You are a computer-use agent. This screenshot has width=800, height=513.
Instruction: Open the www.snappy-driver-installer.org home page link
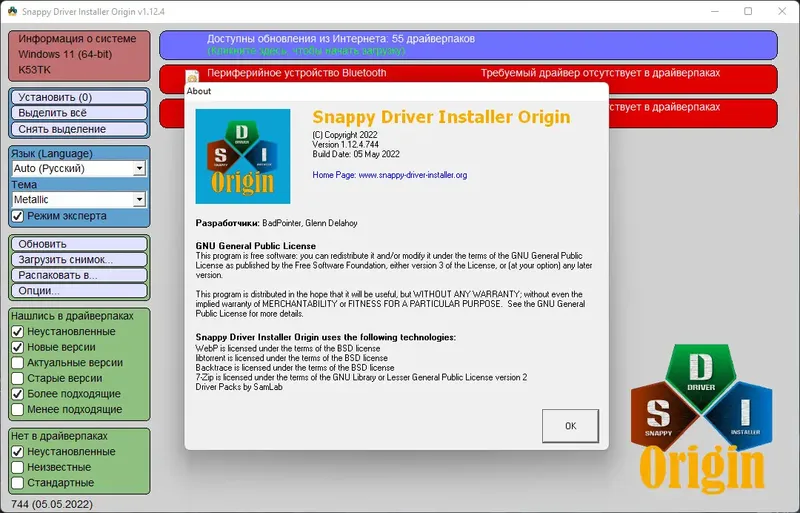[413, 175]
